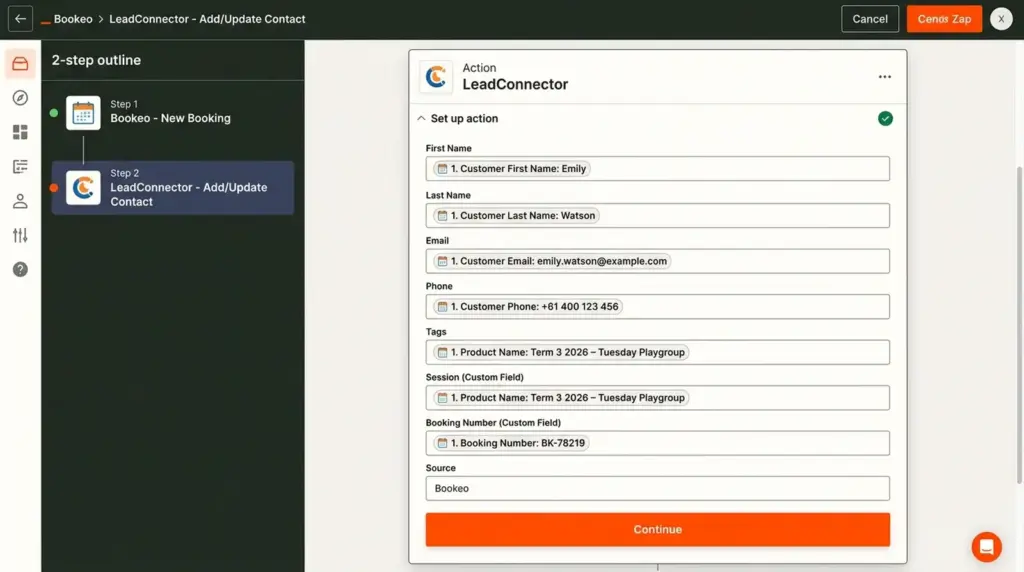Click the Product Name pill in Tags
This screenshot has height=572, width=1024.
[561, 352]
